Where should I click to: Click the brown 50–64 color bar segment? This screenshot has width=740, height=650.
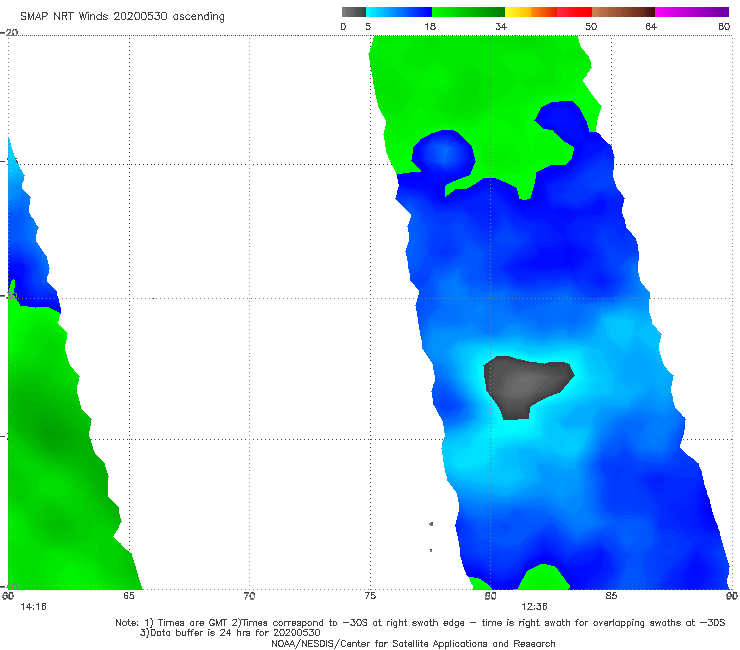[623, 12]
